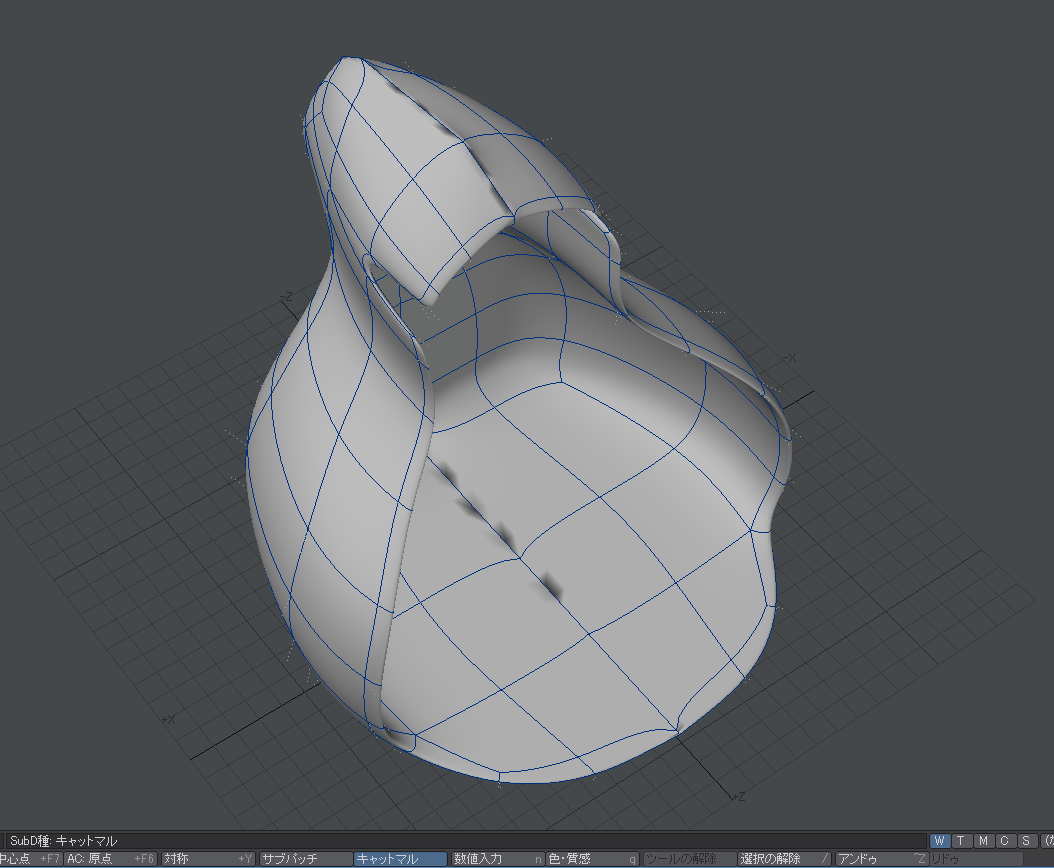Select the サブパッチ subpatch button

pyautogui.click(x=305, y=859)
